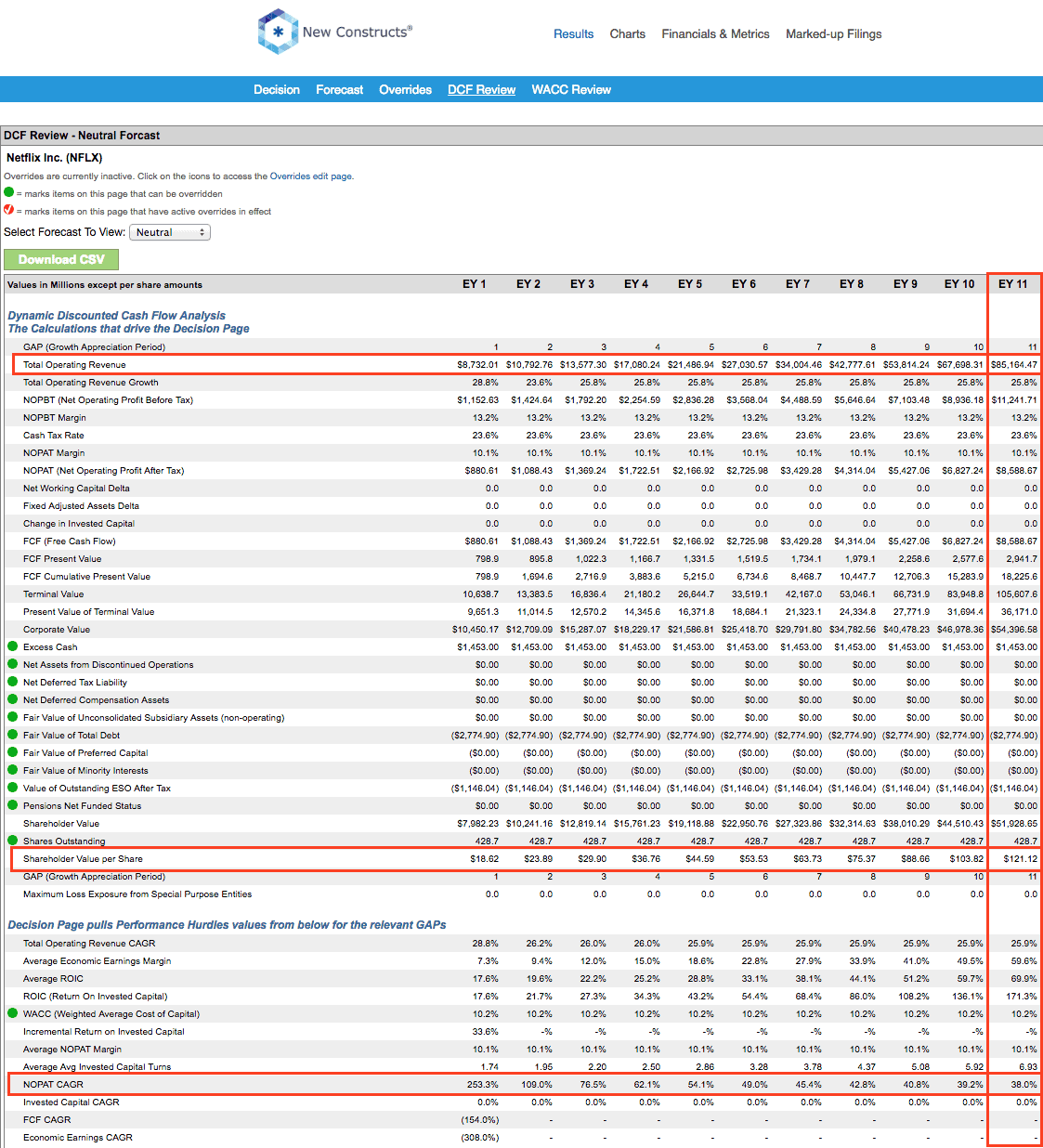Click override icon for Net Assets from Discontinued Operations
Viewport: 1043px width, 1148px height.
click(x=13, y=664)
